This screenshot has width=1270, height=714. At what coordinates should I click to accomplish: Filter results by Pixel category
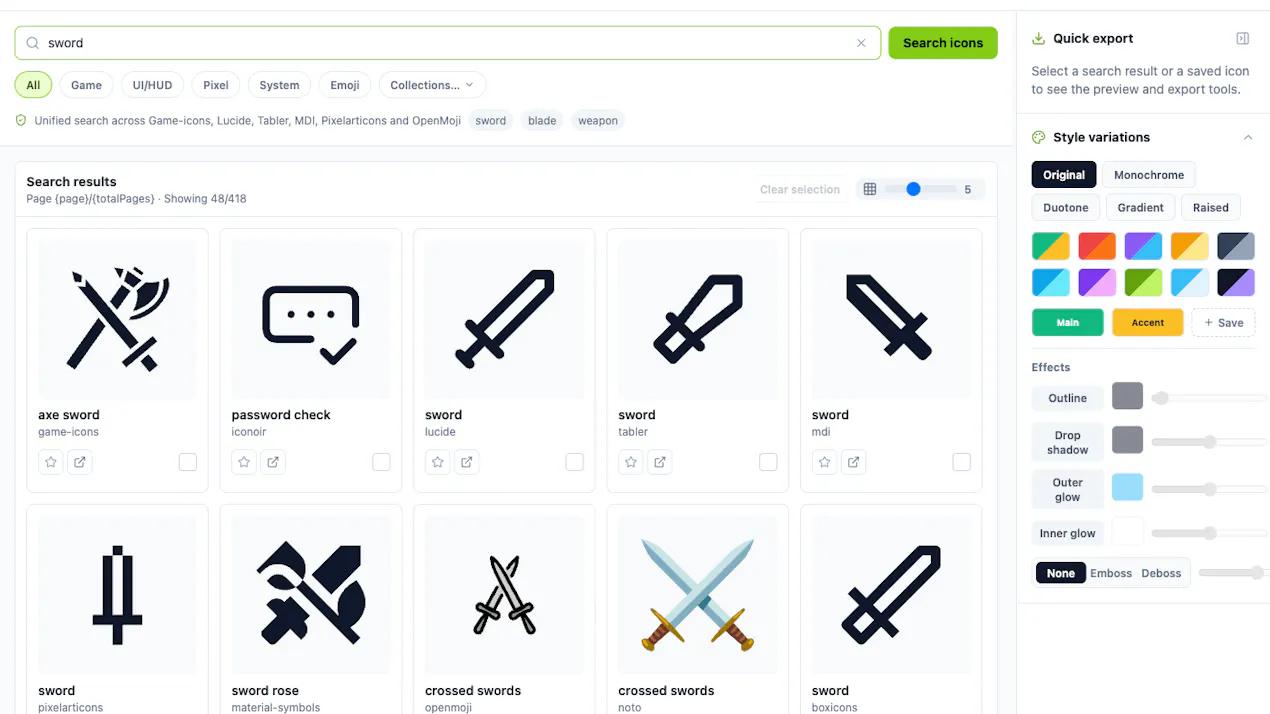216,85
